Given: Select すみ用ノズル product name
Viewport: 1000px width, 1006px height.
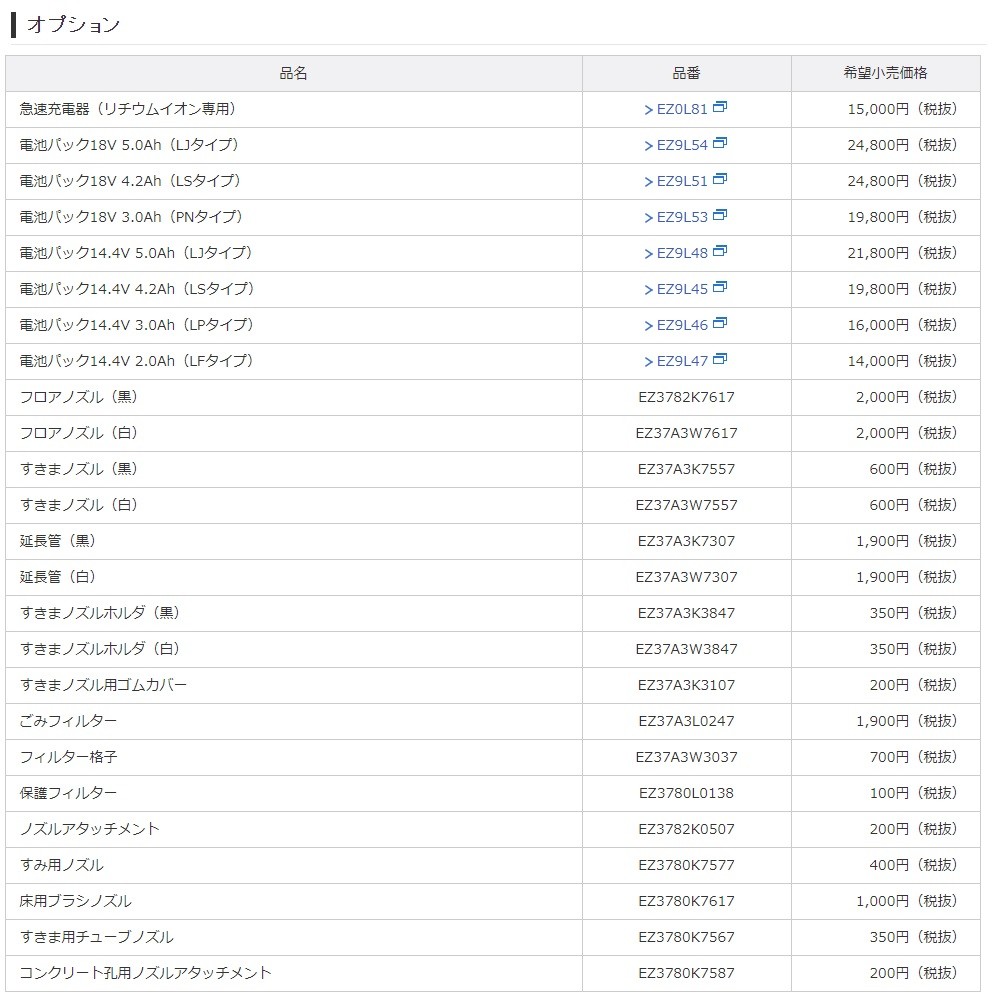Looking at the screenshot, I should pyautogui.click(x=61, y=864).
